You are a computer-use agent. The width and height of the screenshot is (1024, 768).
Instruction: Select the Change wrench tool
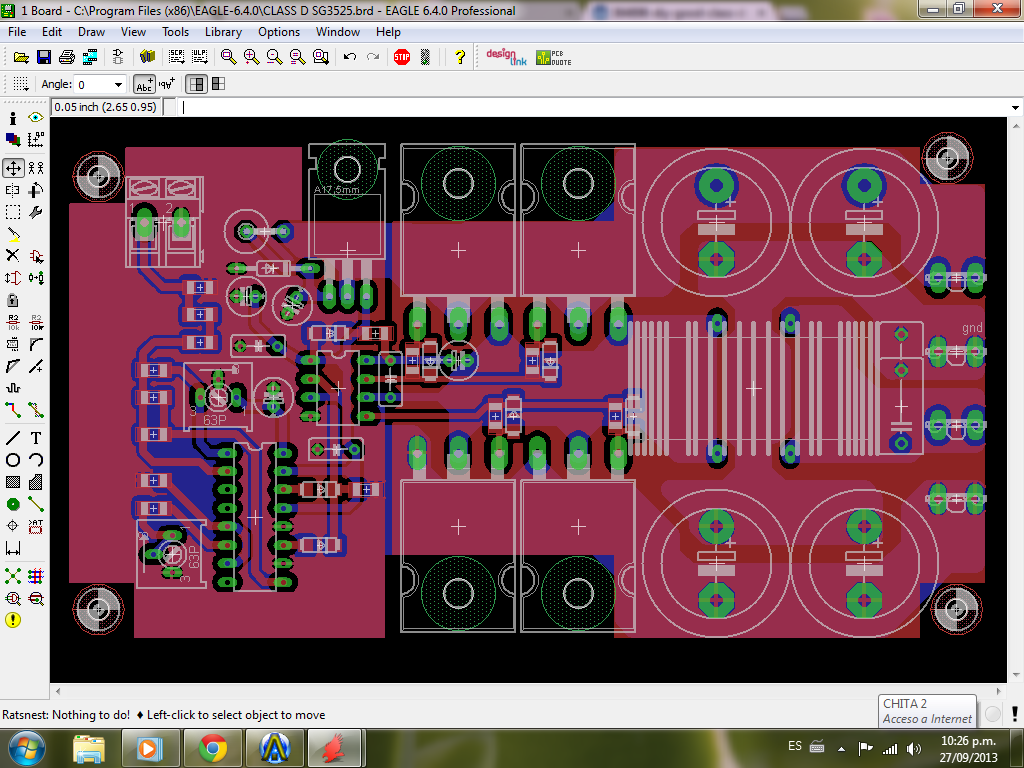pos(36,212)
